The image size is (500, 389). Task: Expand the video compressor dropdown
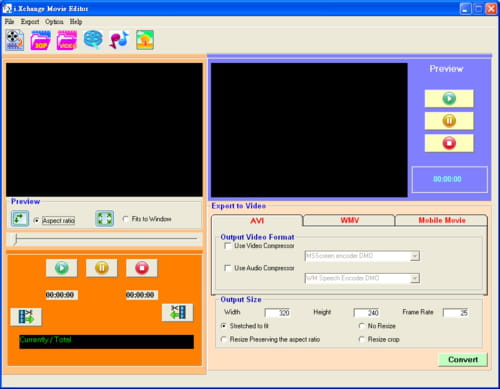[x=415, y=256]
